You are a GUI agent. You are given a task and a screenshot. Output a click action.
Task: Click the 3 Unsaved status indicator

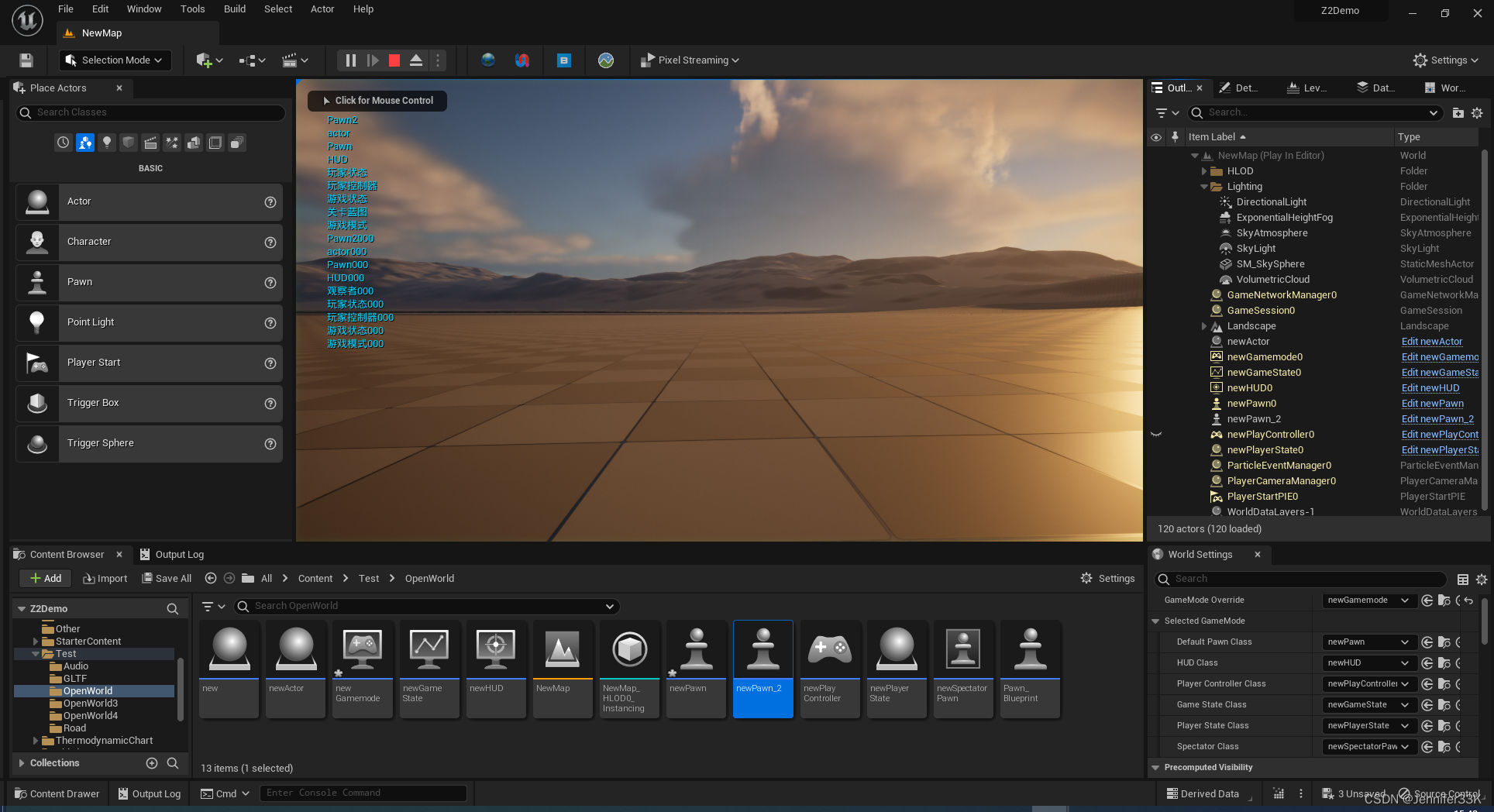tap(1353, 794)
